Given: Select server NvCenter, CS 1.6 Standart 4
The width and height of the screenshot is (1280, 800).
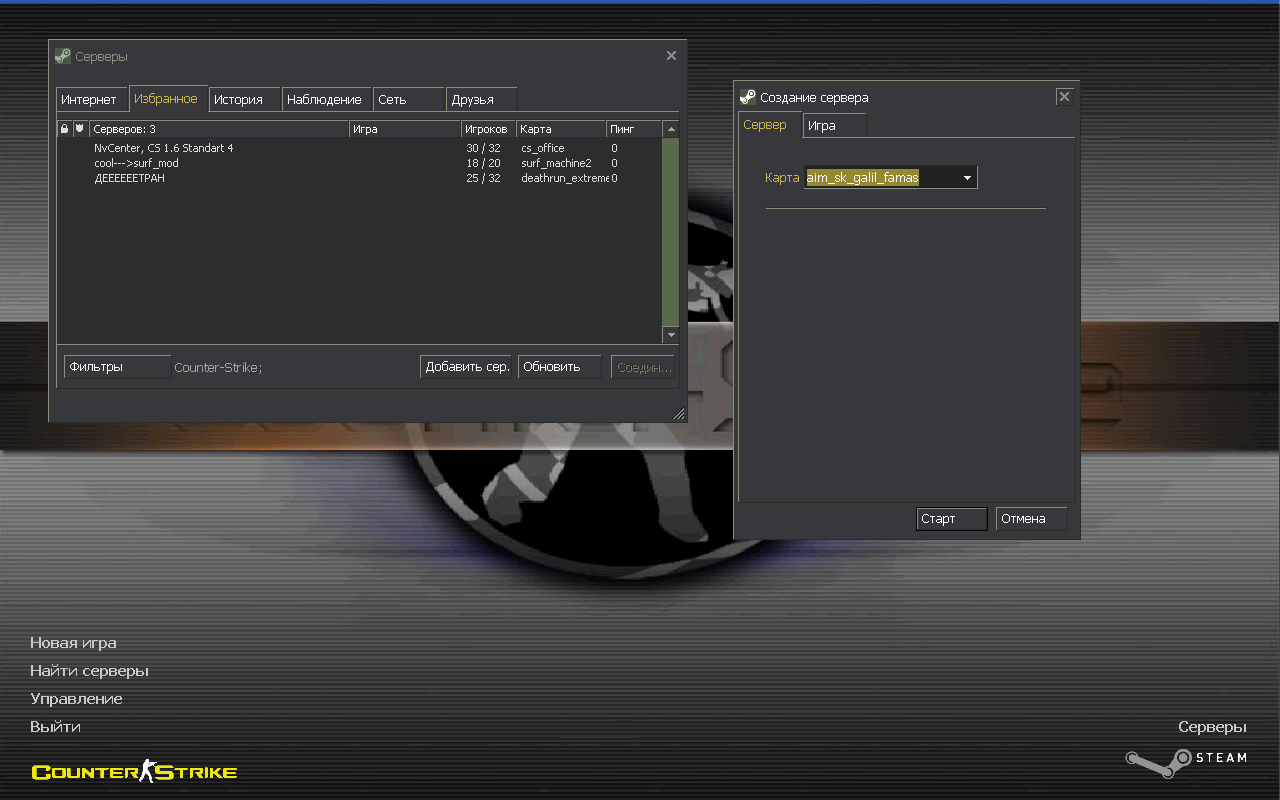Looking at the screenshot, I should 359,148.
